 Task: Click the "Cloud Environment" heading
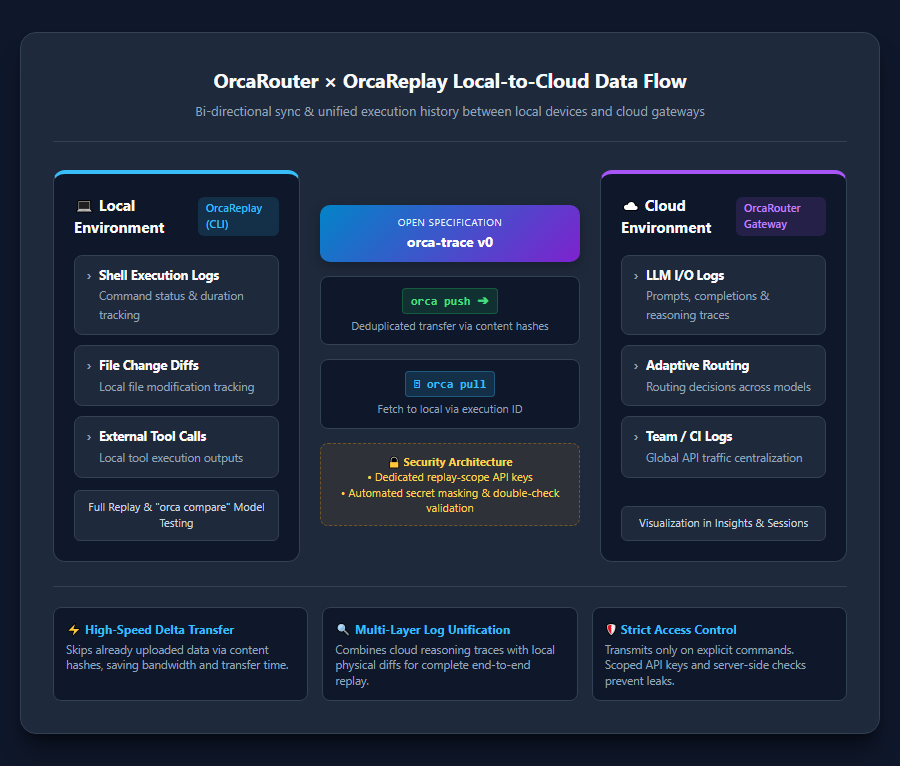click(666, 217)
